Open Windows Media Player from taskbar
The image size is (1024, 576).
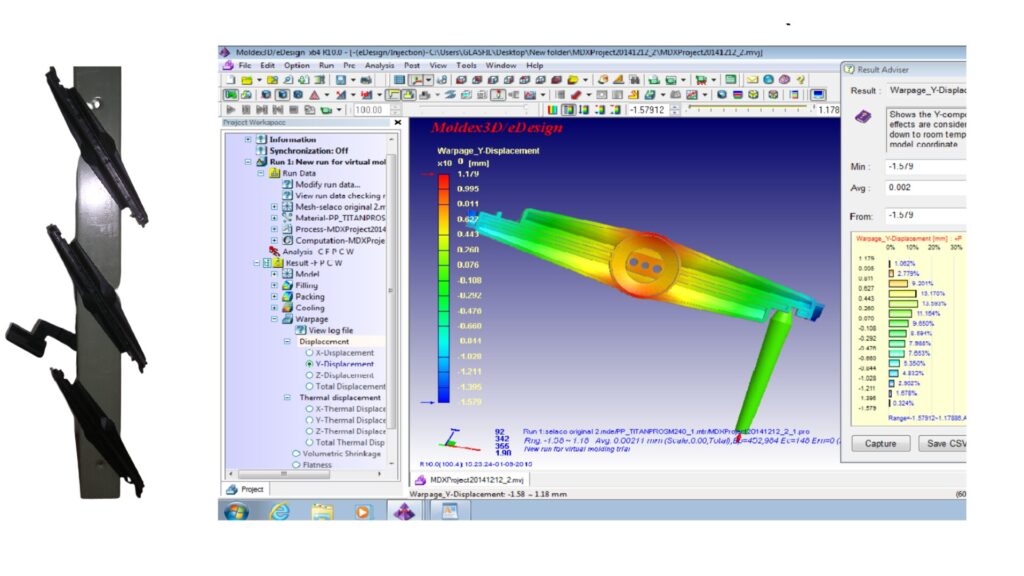point(362,511)
